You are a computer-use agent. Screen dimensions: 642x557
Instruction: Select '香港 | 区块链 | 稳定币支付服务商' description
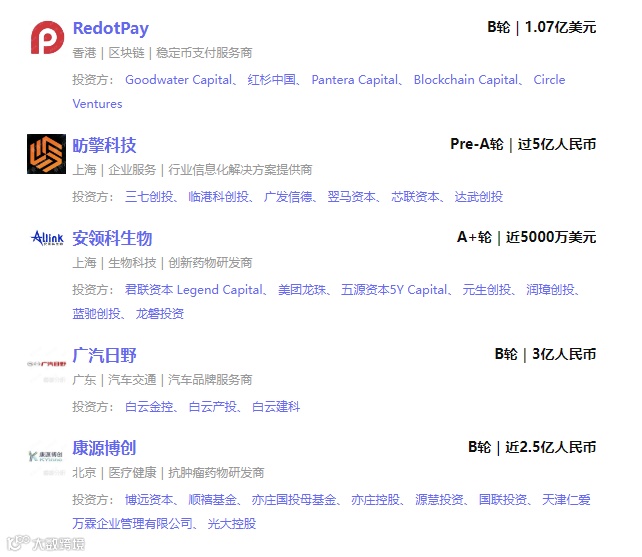tap(163, 53)
